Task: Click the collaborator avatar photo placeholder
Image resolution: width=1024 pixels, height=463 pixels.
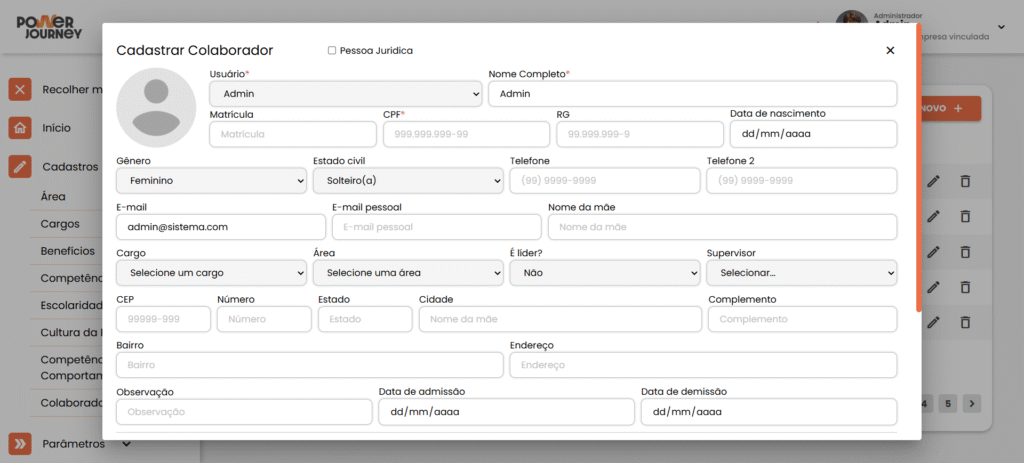Action: 156,108
